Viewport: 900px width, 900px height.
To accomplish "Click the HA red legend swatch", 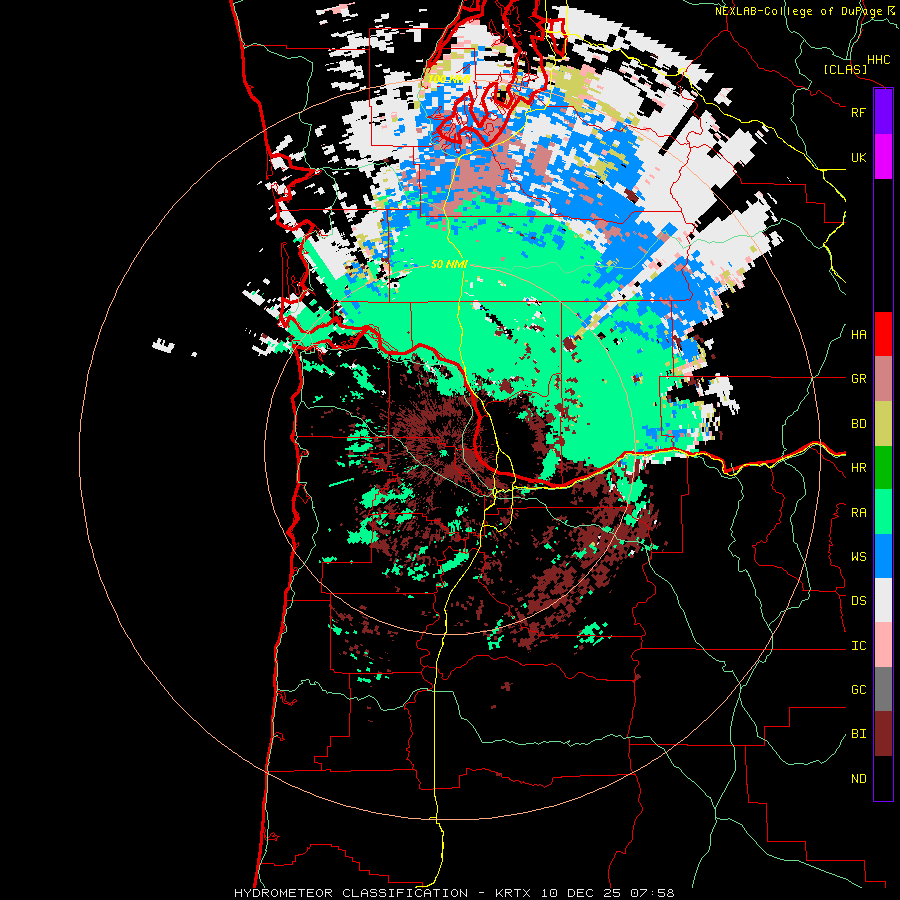I will [x=883, y=334].
